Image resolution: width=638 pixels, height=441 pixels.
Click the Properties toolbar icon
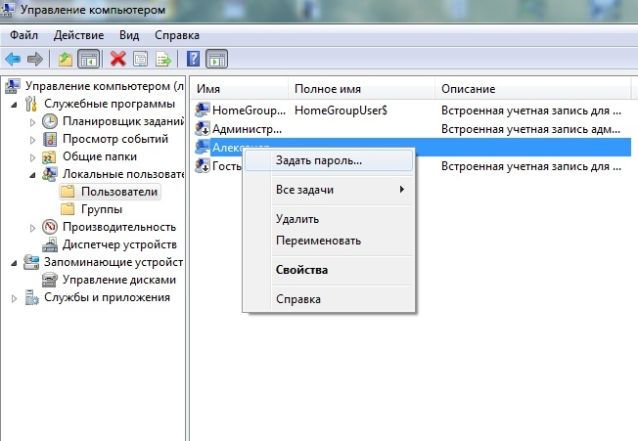(x=141, y=58)
